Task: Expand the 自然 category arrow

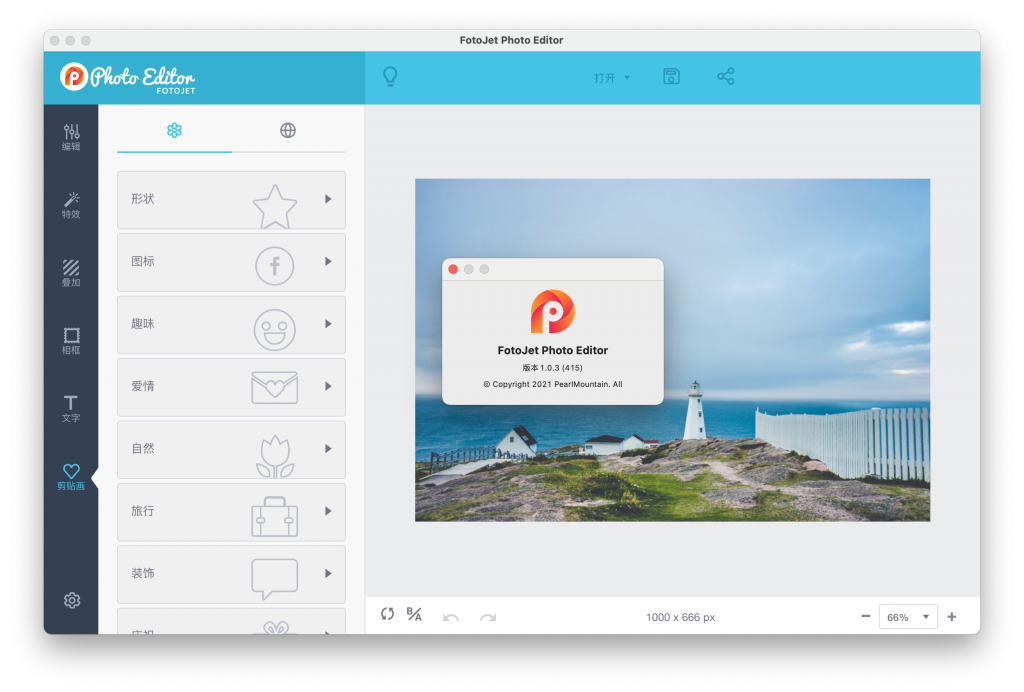Action: tap(328, 448)
